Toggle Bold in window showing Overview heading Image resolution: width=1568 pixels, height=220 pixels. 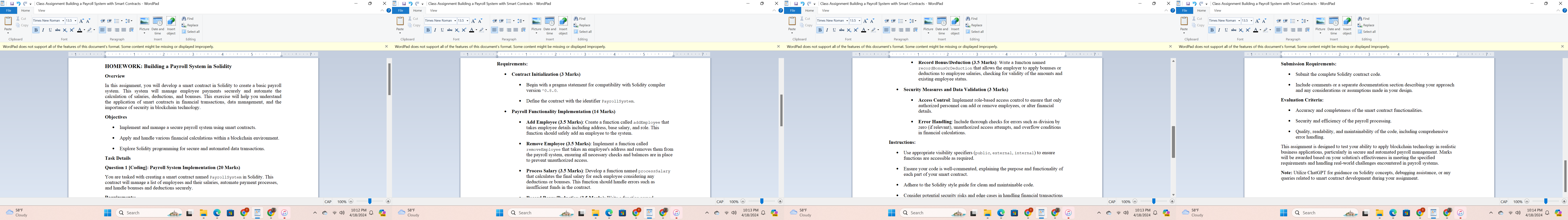click(x=36, y=30)
